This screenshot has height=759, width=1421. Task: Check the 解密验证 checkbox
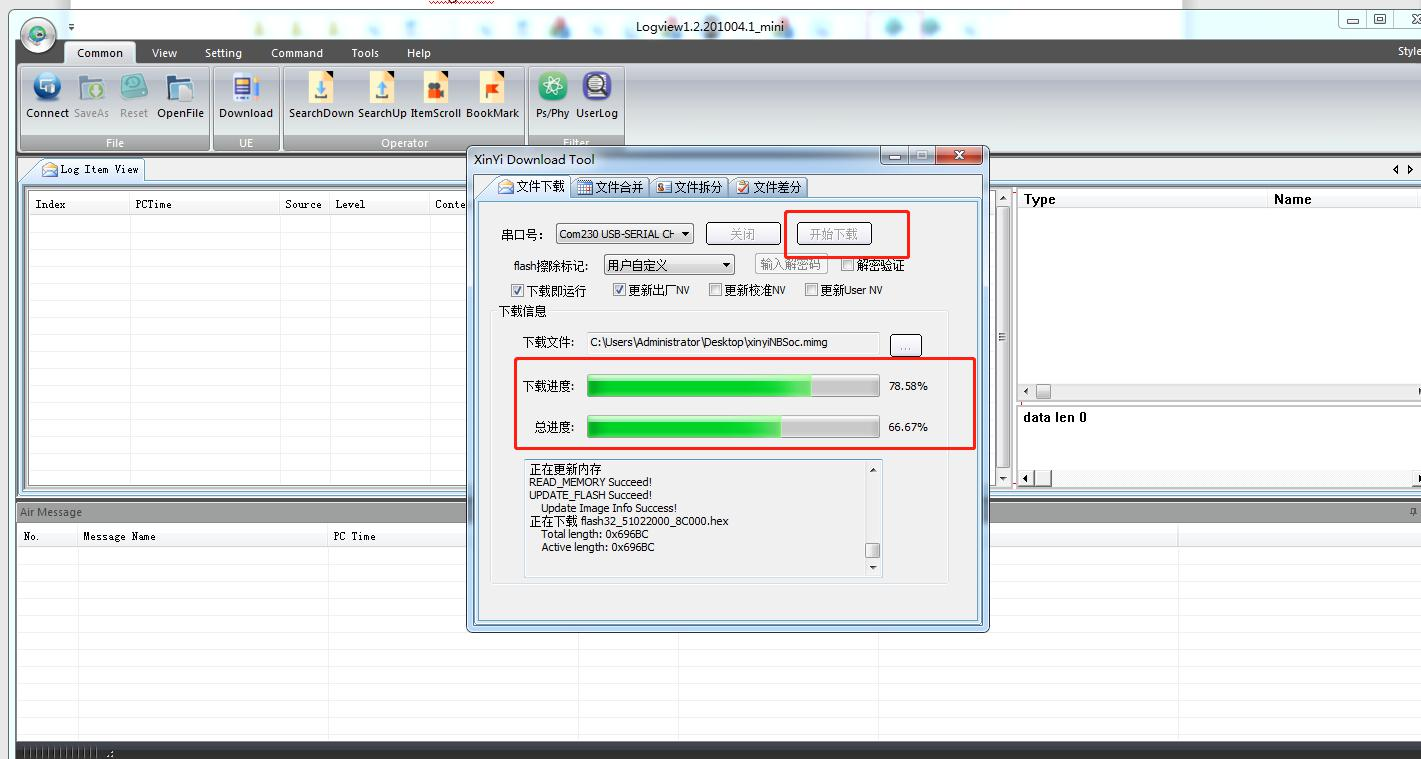[x=848, y=265]
